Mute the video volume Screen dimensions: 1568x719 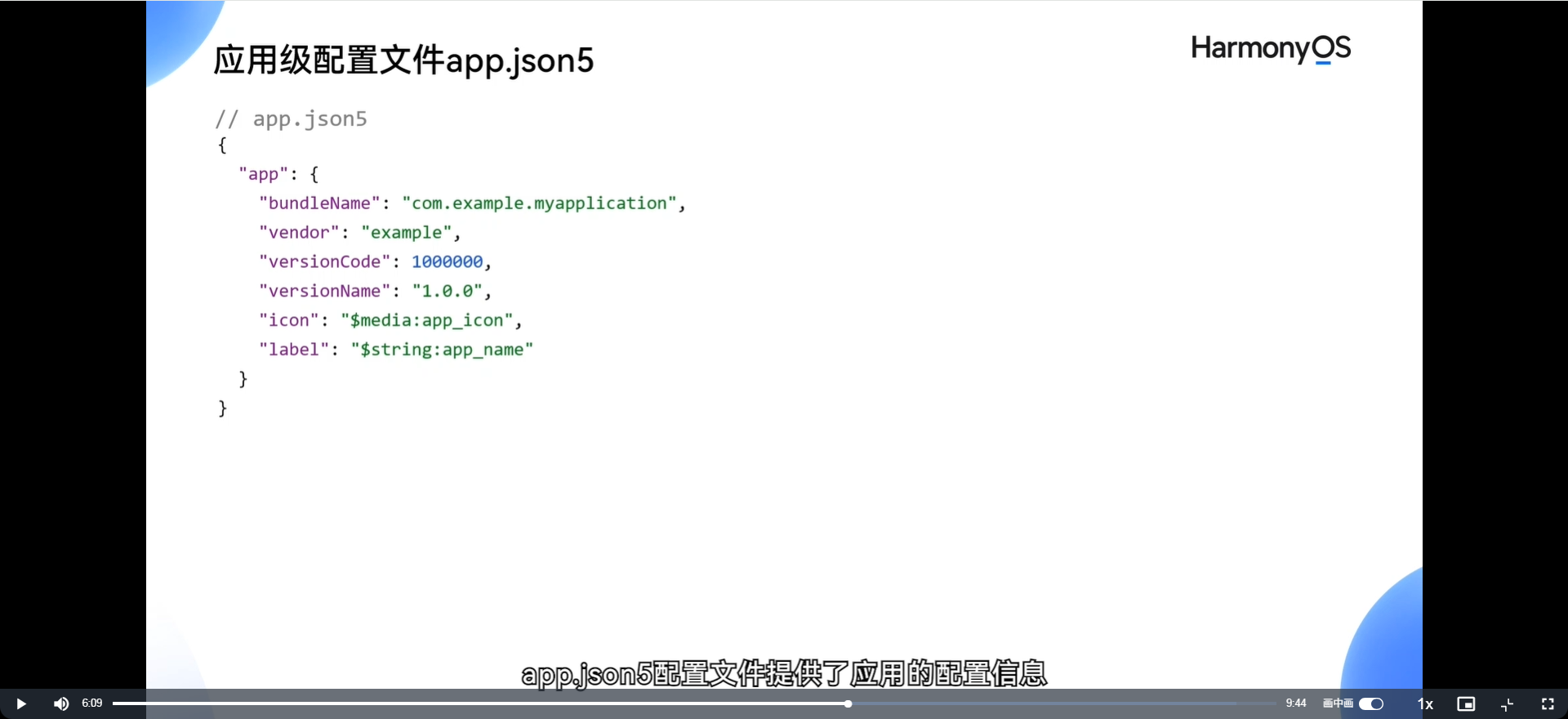(x=61, y=703)
